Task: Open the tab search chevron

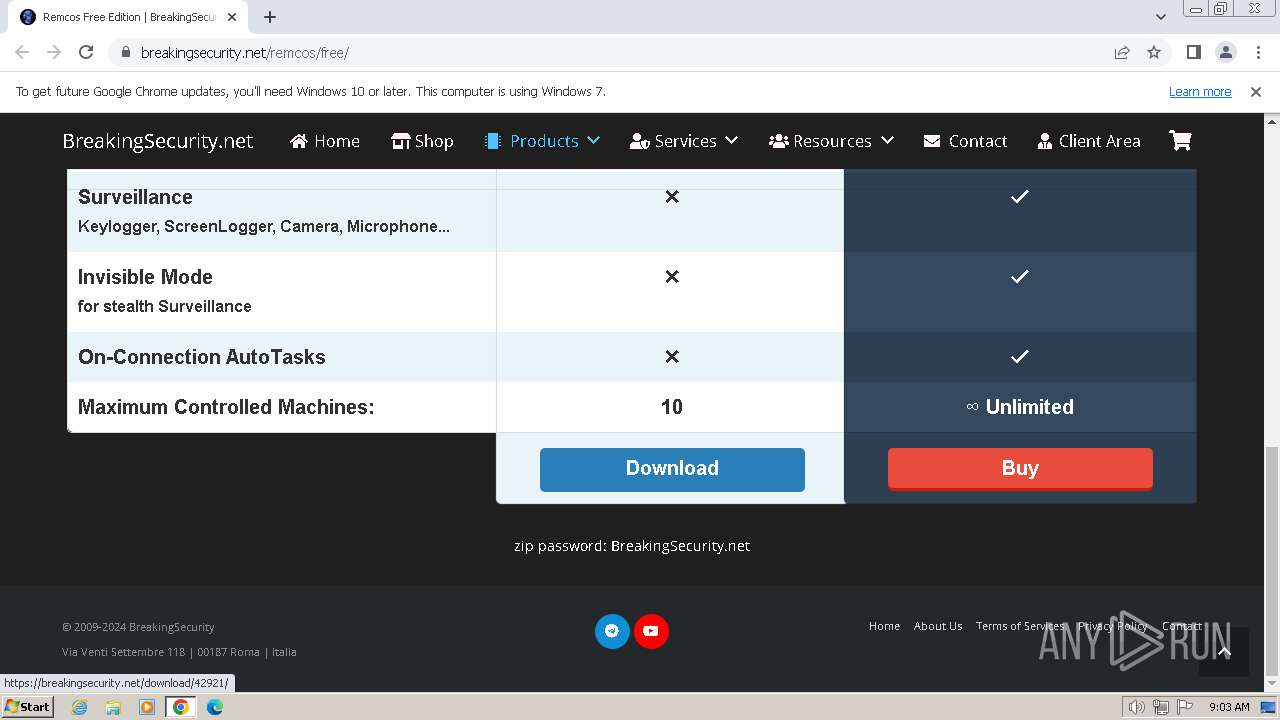Action: coord(1161,16)
